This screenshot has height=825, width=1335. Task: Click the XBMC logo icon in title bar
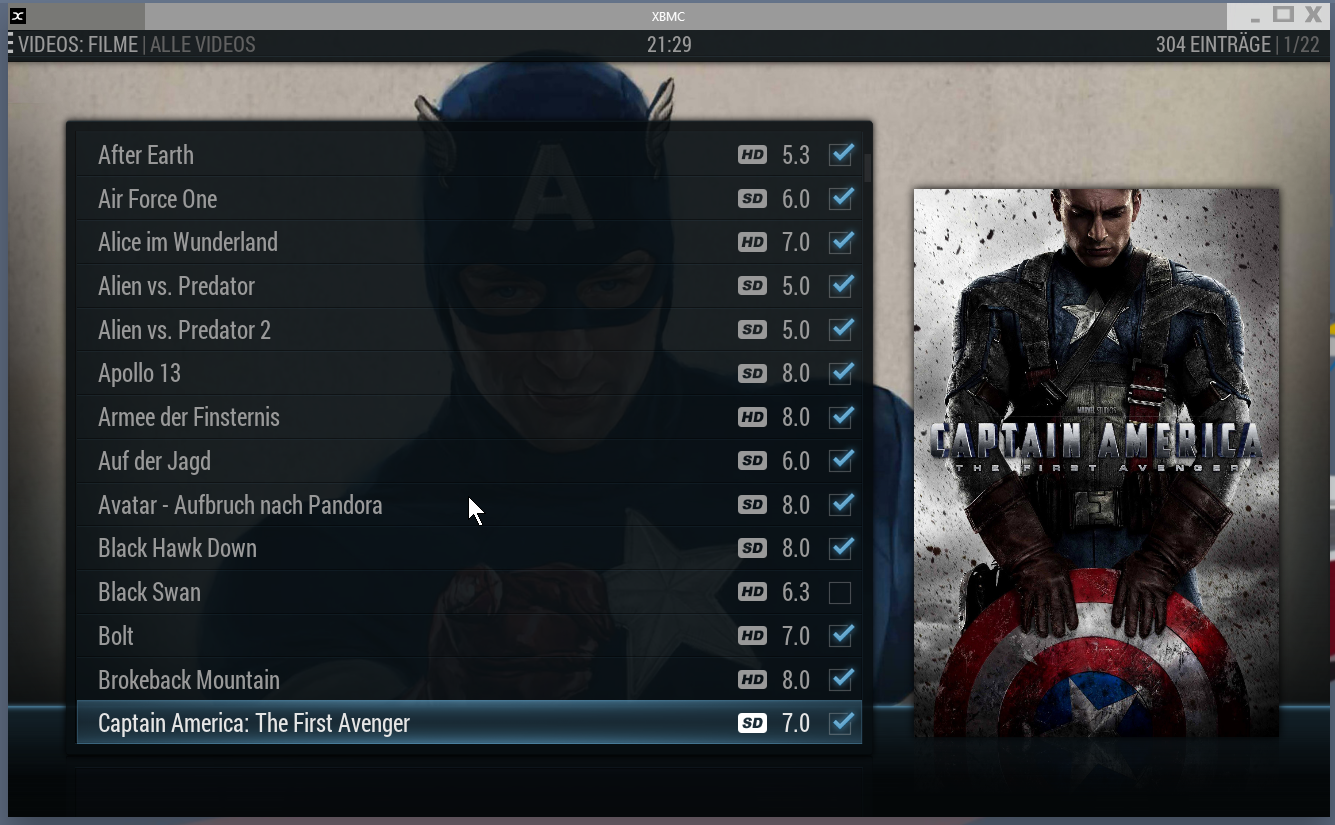17,15
